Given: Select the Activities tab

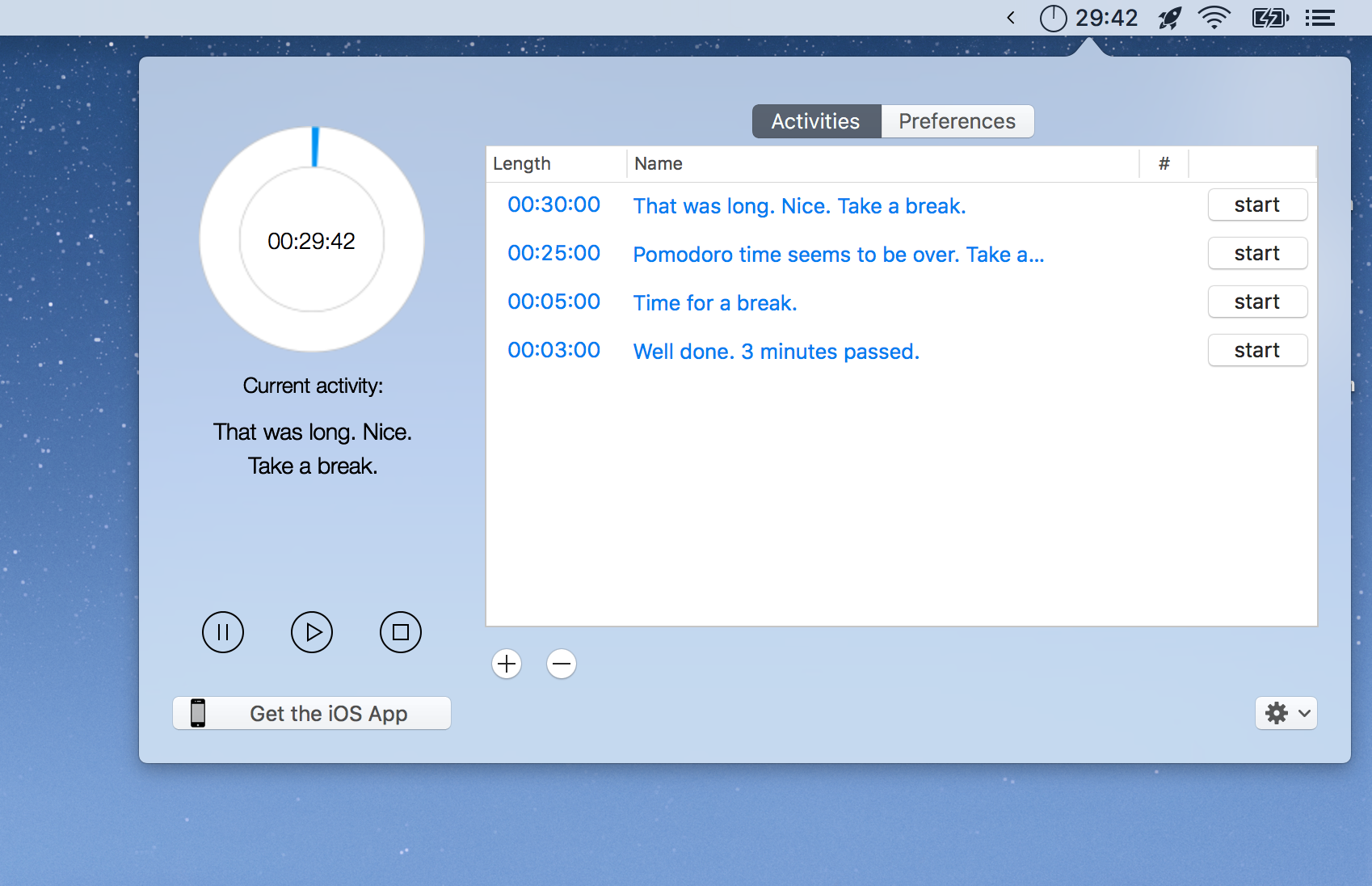Looking at the screenshot, I should [x=816, y=121].
